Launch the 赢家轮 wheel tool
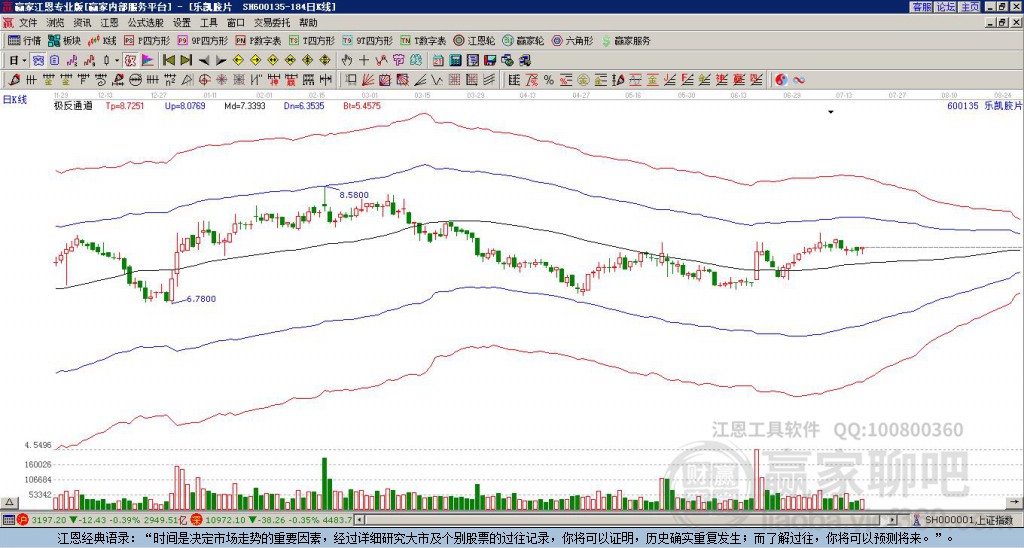This screenshot has width=1024, height=548. (x=523, y=40)
